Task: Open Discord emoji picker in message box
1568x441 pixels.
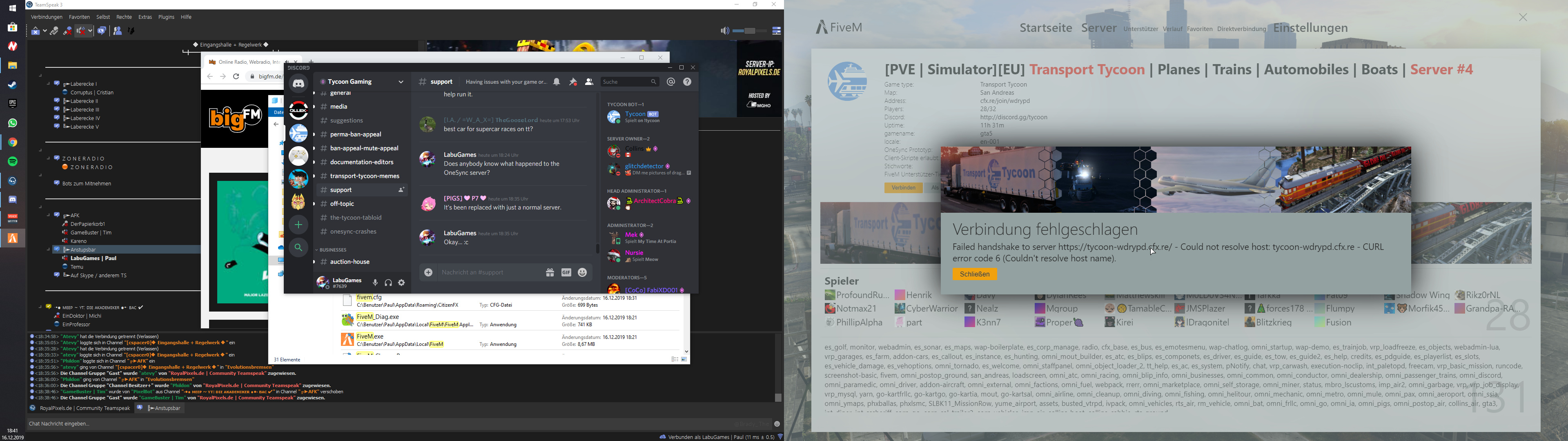Action: coord(583,273)
